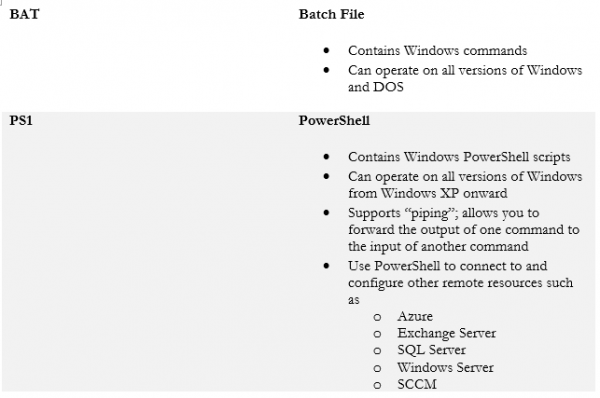Screen dimensions: 600x398
Task: Click the bullet before 'Contains Windows commands'
Action: 326,50
